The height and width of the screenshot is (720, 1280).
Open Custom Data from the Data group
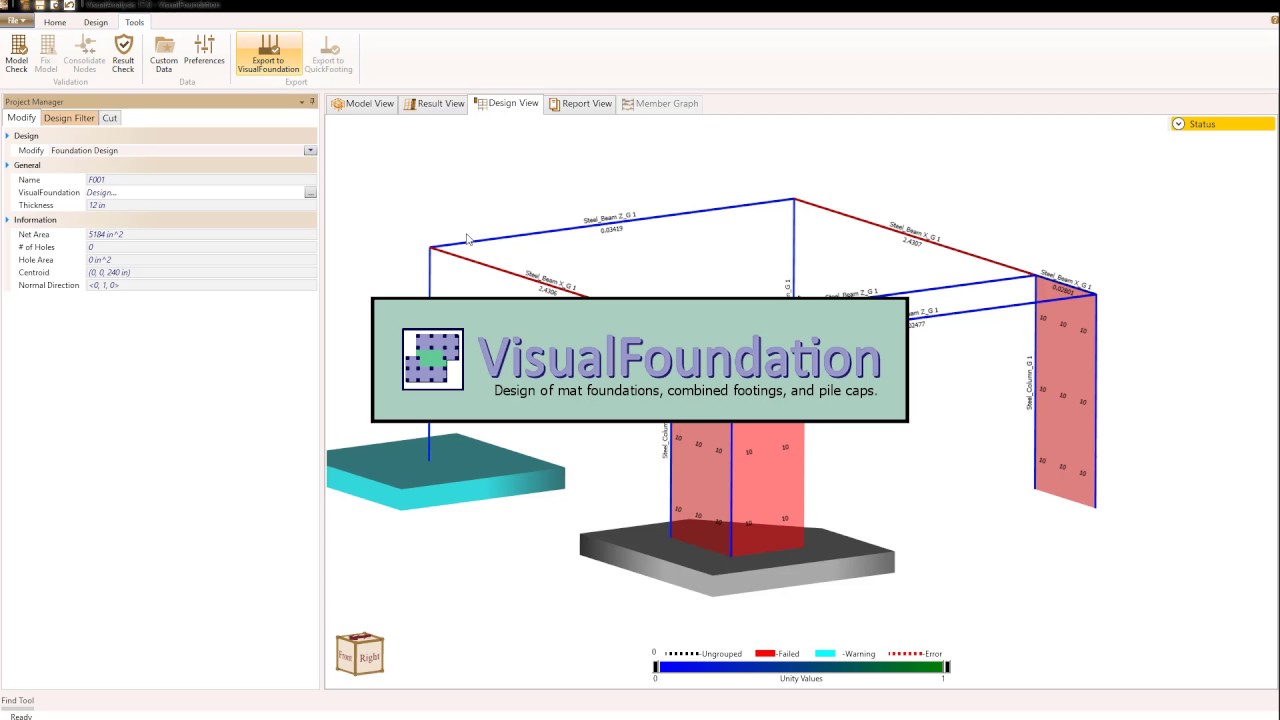click(164, 54)
